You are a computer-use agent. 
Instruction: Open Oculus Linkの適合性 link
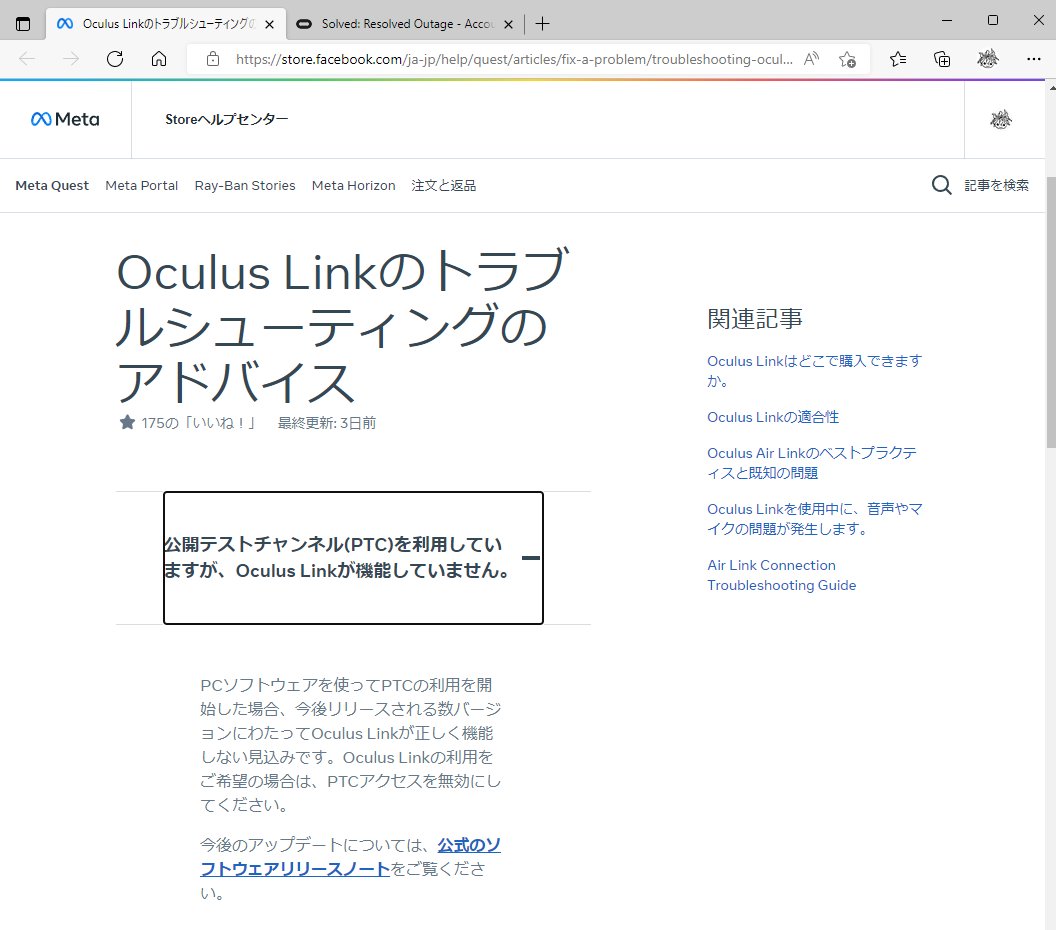click(x=772, y=417)
